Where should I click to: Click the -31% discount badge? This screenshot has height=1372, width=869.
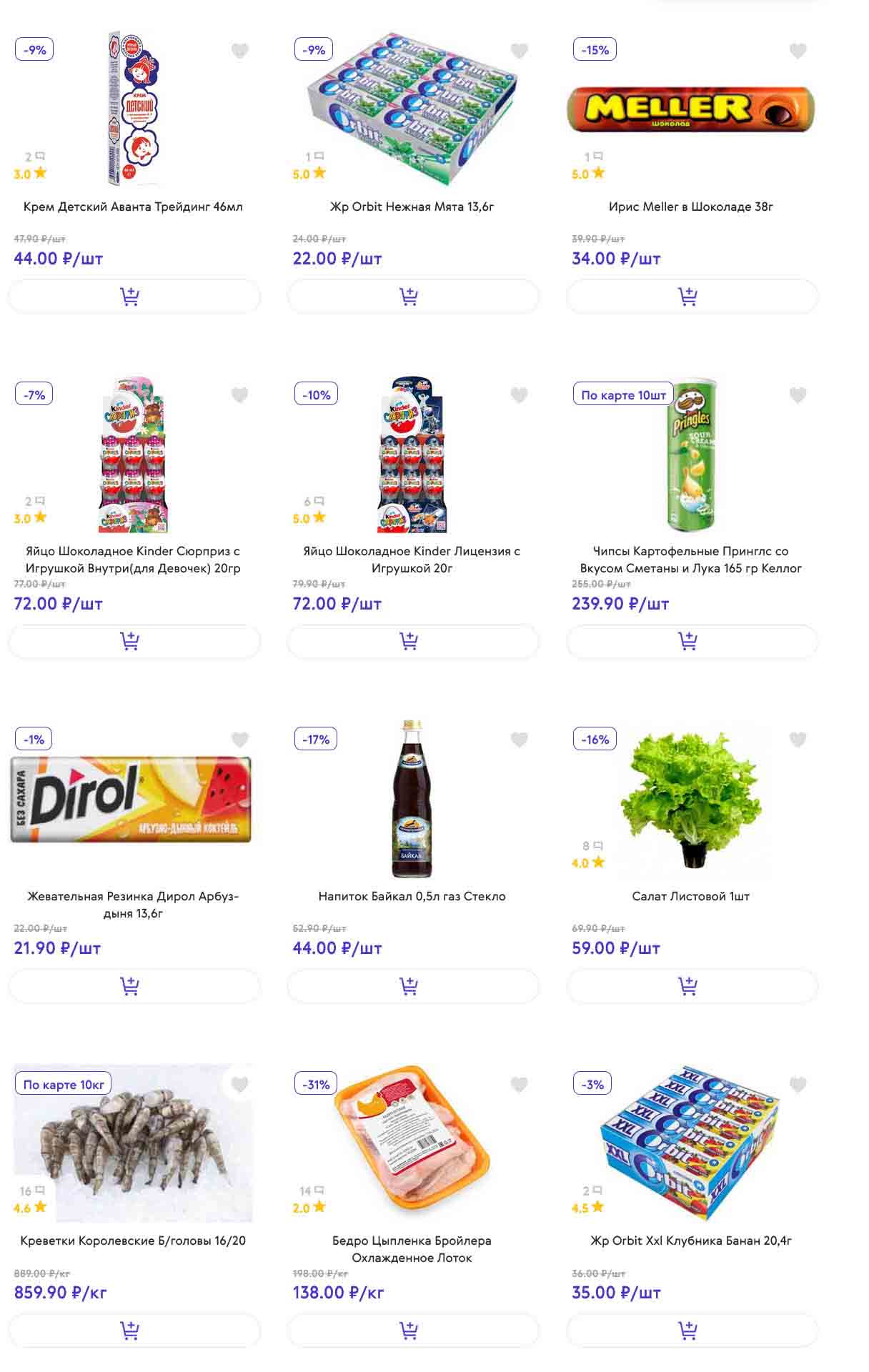pyautogui.click(x=316, y=1084)
